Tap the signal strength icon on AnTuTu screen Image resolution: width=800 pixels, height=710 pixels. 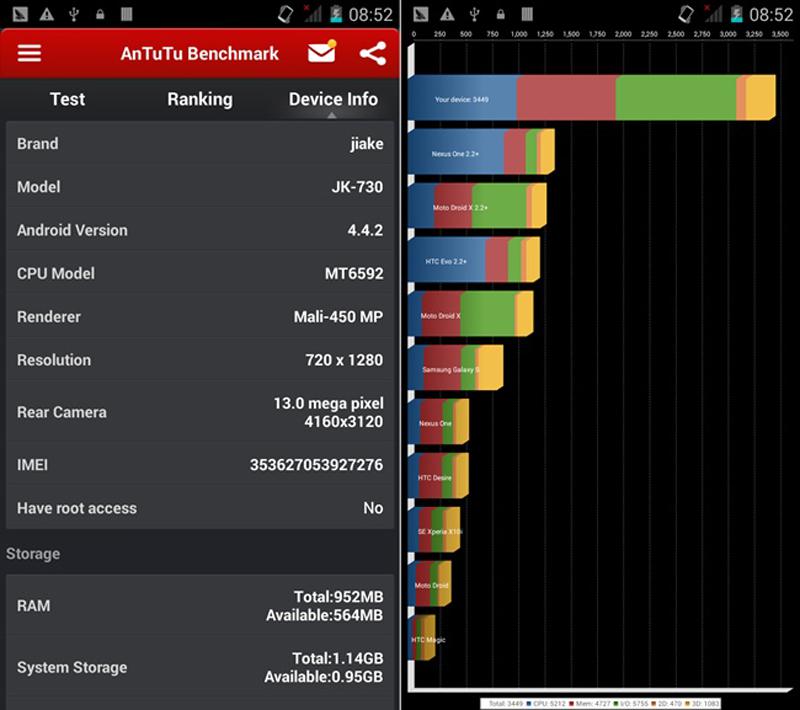tap(312, 14)
